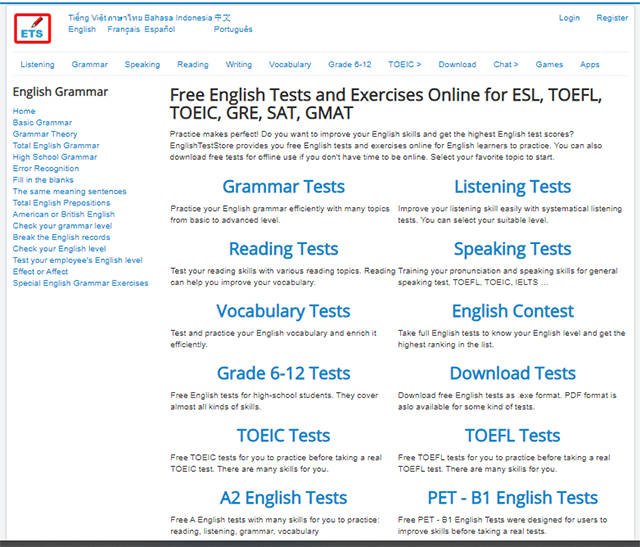Image resolution: width=640 pixels, height=547 pixels.
Task: Switch language to Bahasa Indonesia
Action: point(178,18)
